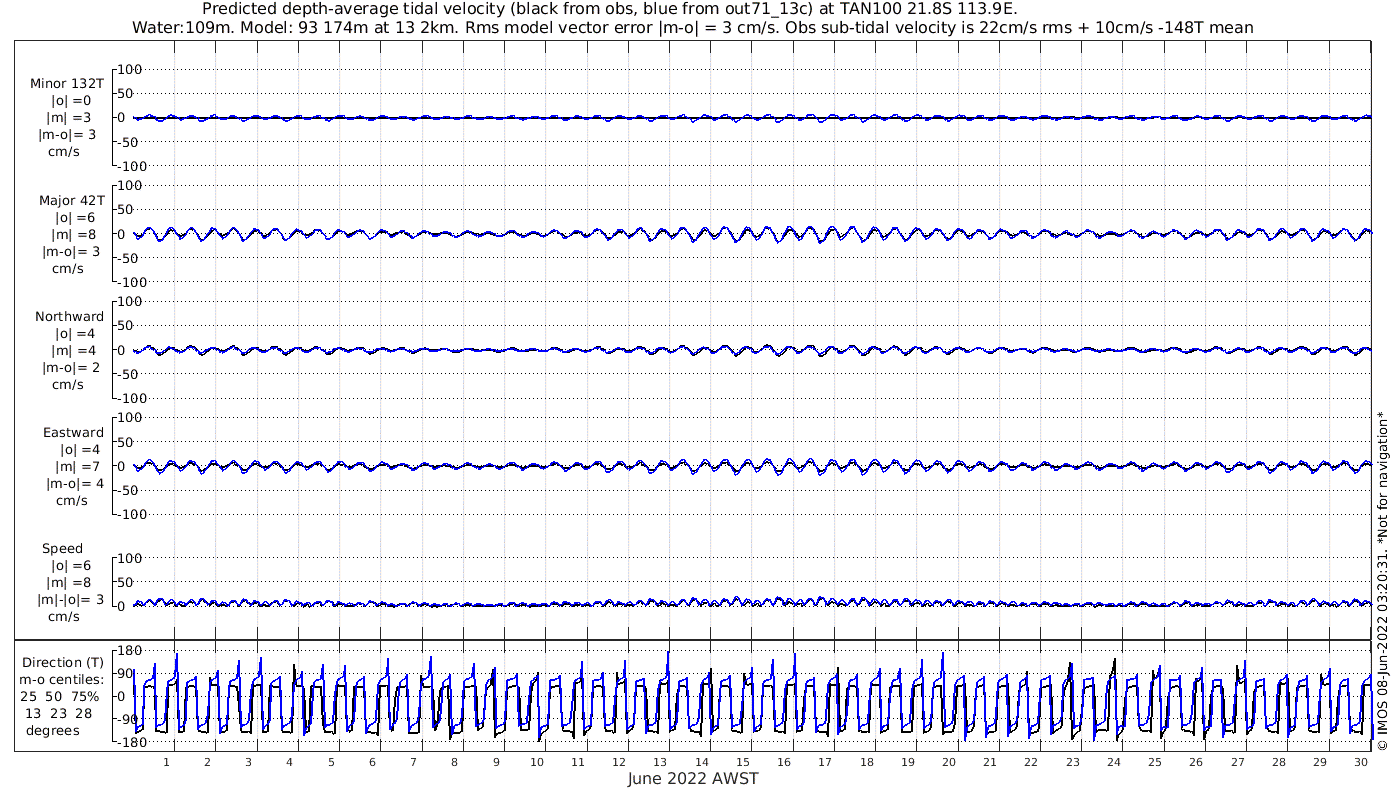
Task: Click day 26 on the date axis
Action: [1196, 762]
